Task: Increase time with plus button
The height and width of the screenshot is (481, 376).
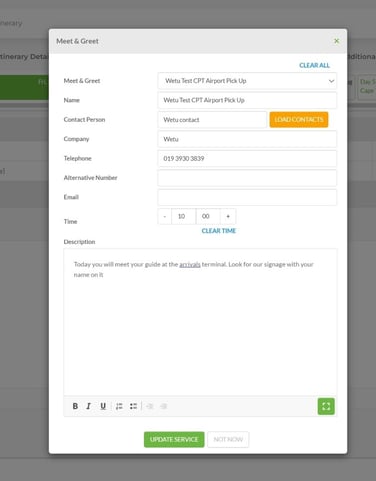Action: pos(228,216)
